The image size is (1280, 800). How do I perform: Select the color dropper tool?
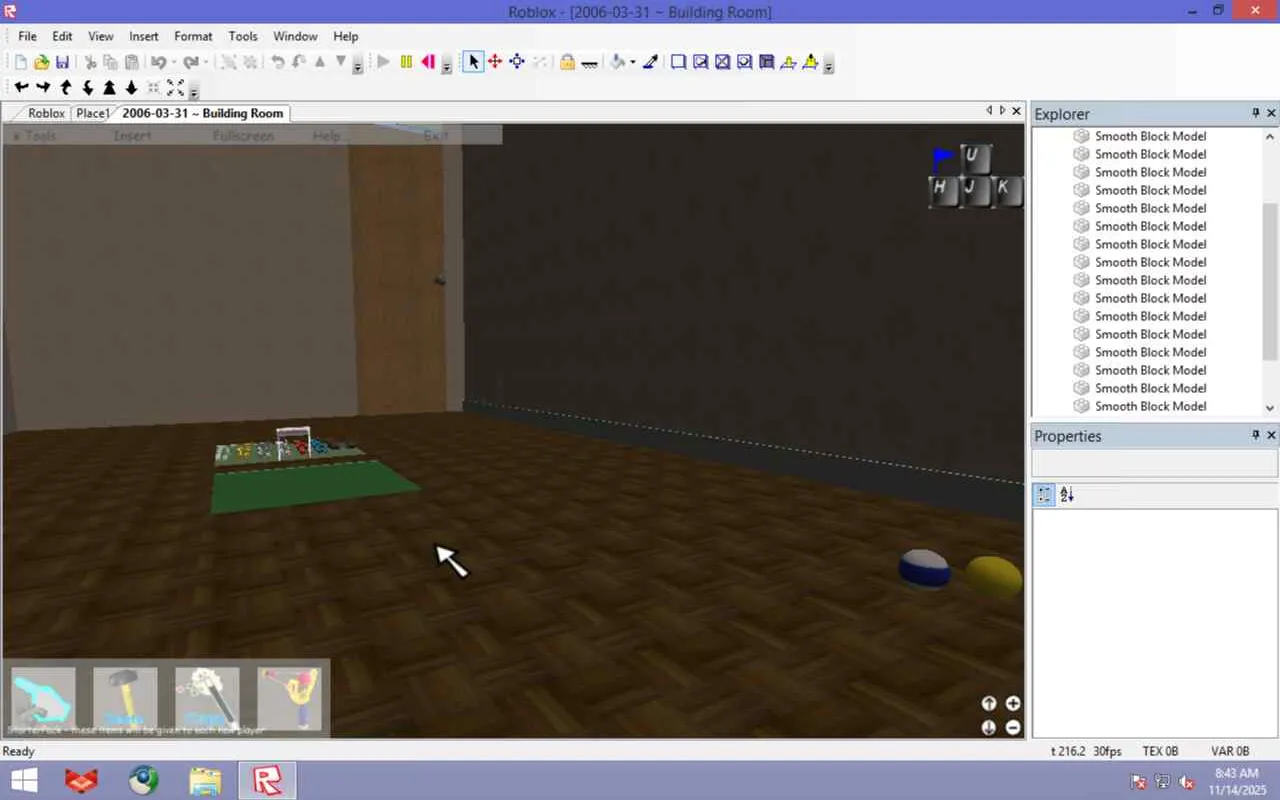[650, 62]
